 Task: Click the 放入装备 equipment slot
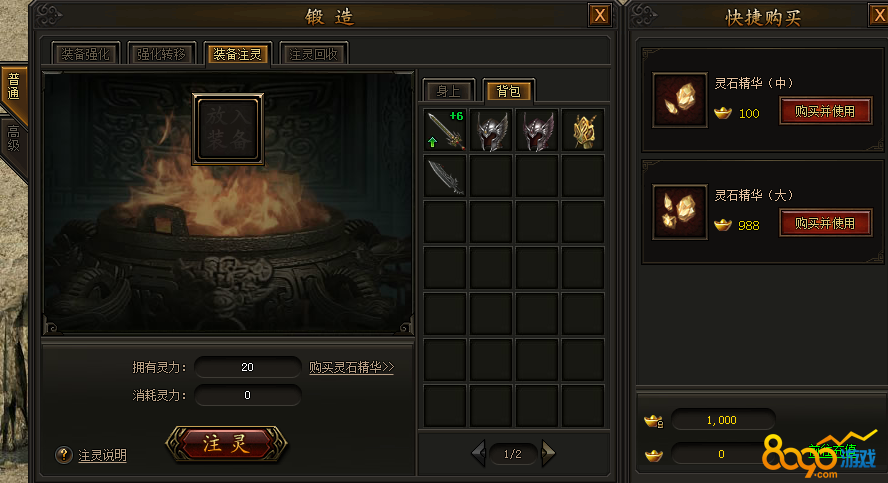click(x=228, y=130)
